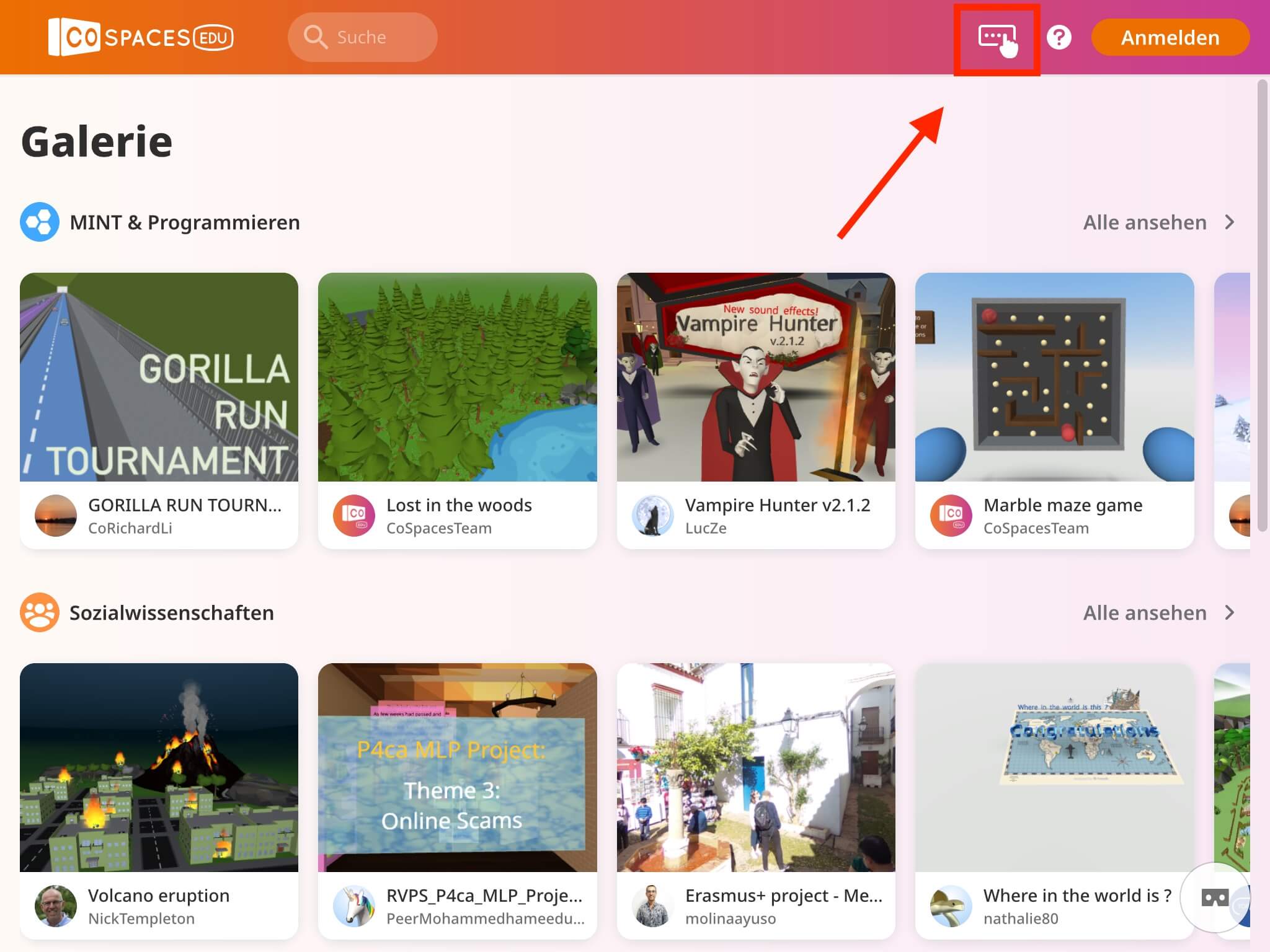Click the 'Marble maze game' title text
The width and height of the screenshot is (1270, 952).
1063,505
